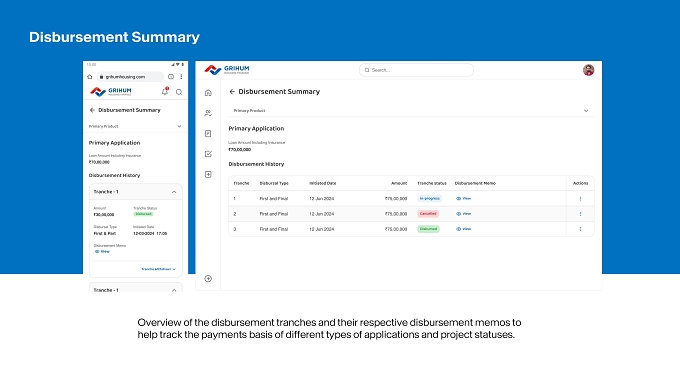View the disbursement memo for tranche 2
The height and width of the screenshot is (383, 680).
(x=463, y=213)
